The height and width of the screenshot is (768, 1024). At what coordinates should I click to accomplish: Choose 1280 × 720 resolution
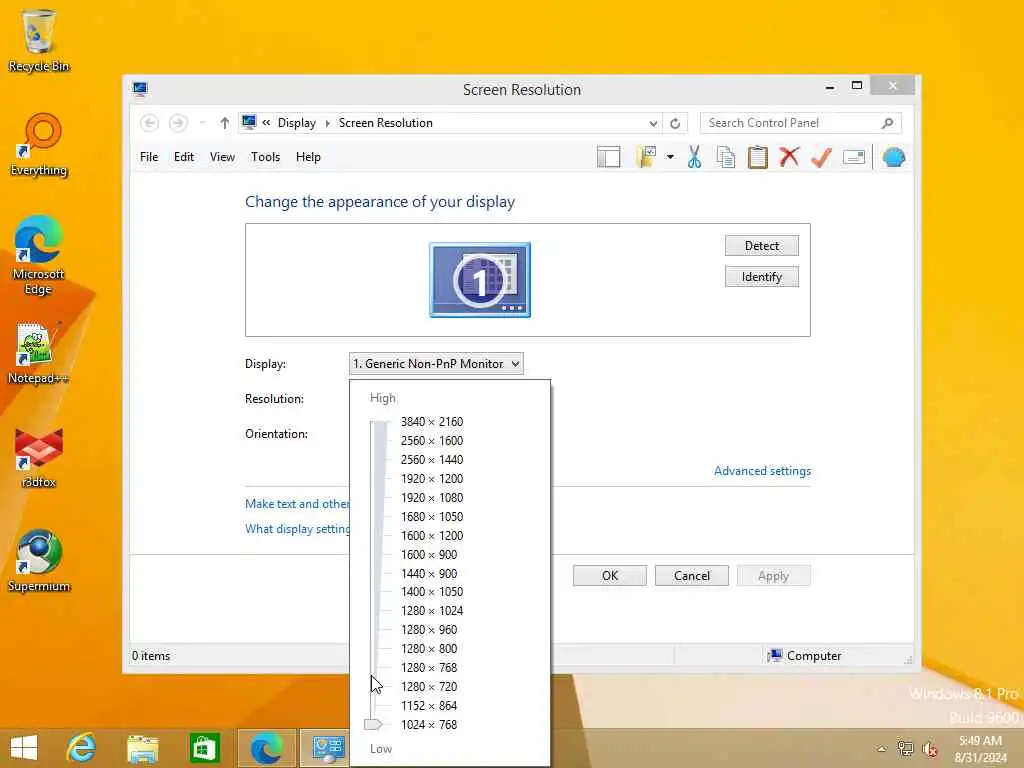[x=429, y=686]
